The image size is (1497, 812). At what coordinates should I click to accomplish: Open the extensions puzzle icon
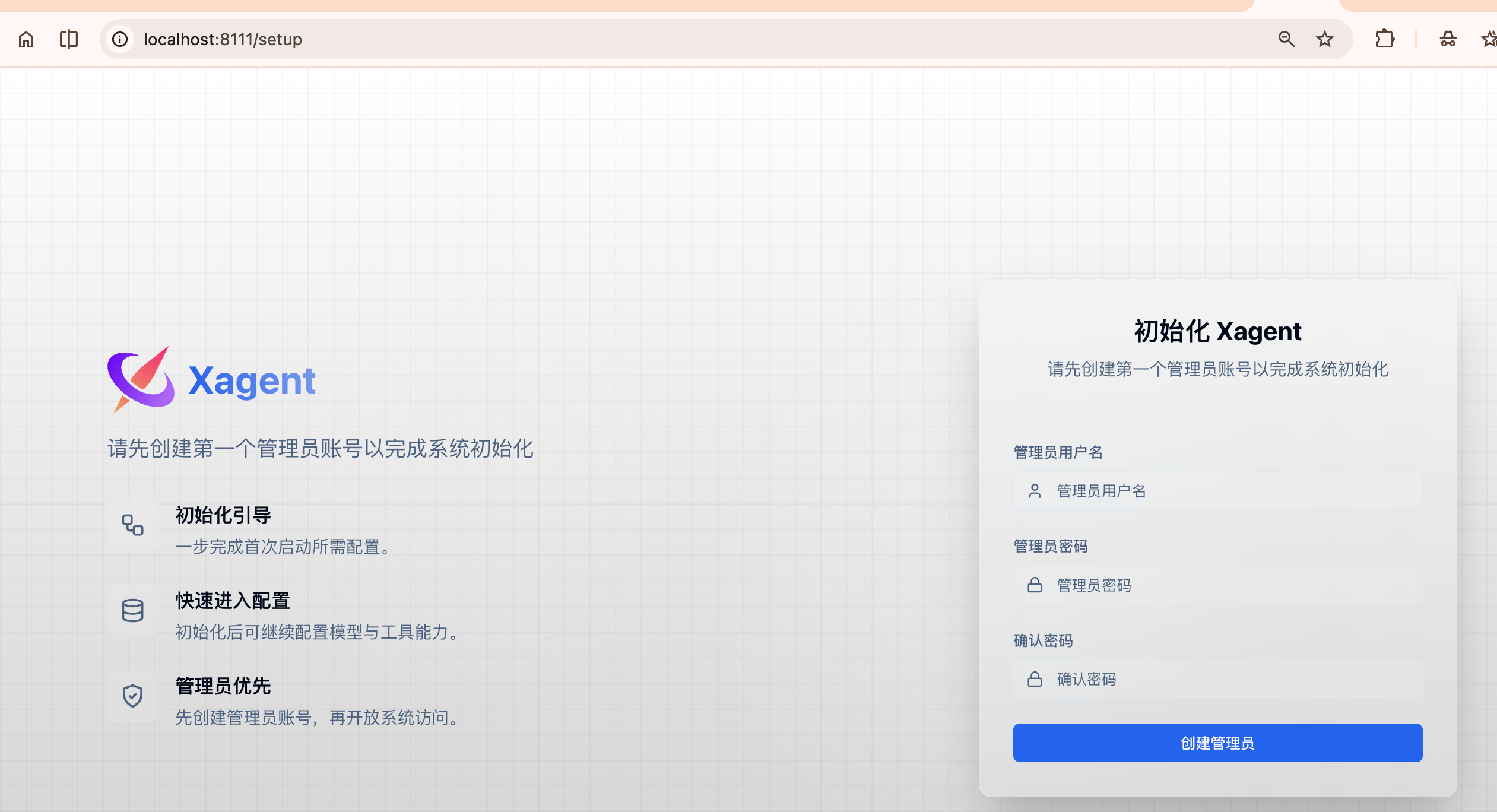point(1384,39)
